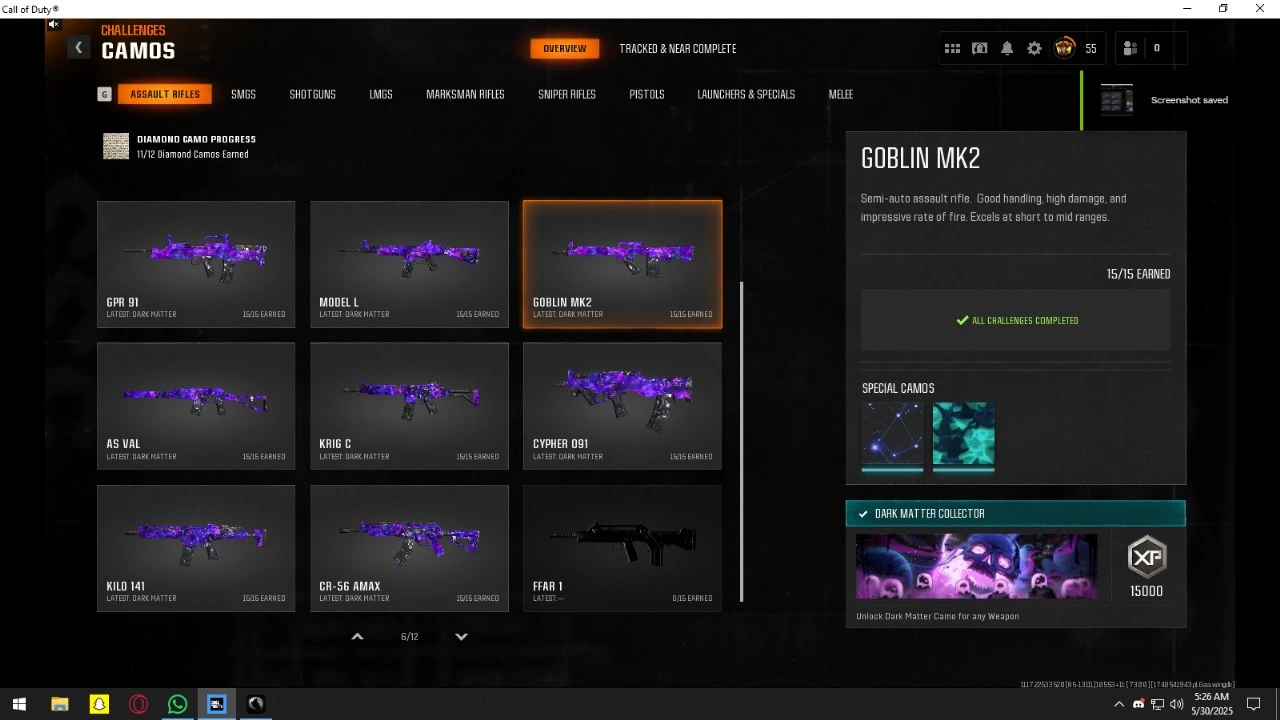
Task: Click the Goblin MK2 title in details panel
Action: click(x=921, y=158)
